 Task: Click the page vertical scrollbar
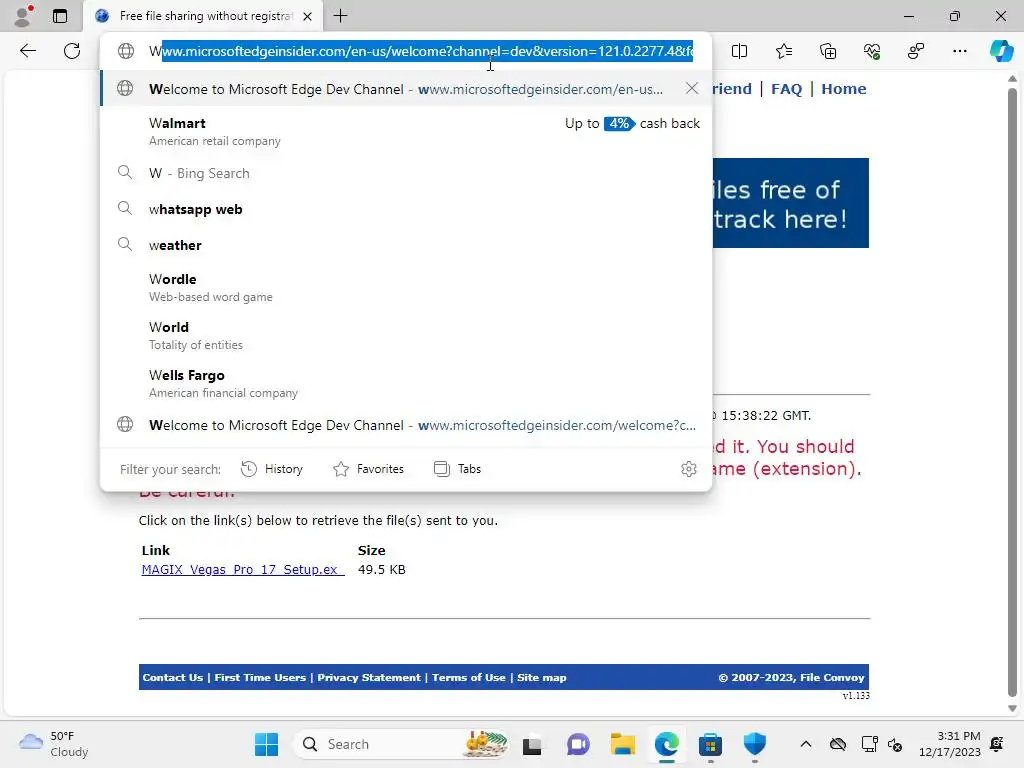coord(1012,392)
